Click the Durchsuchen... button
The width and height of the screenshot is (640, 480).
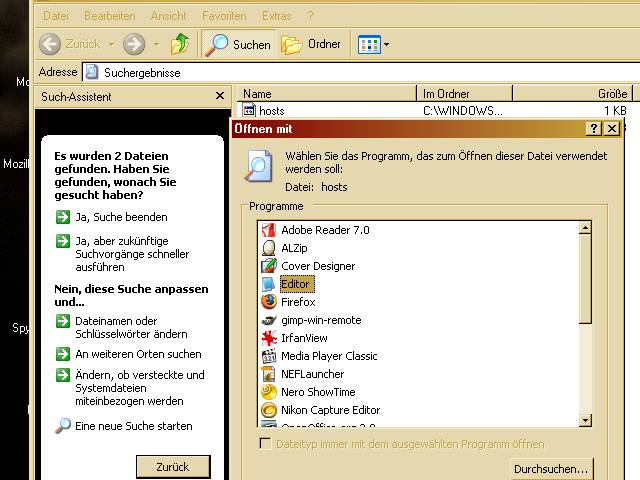[551, 469]
